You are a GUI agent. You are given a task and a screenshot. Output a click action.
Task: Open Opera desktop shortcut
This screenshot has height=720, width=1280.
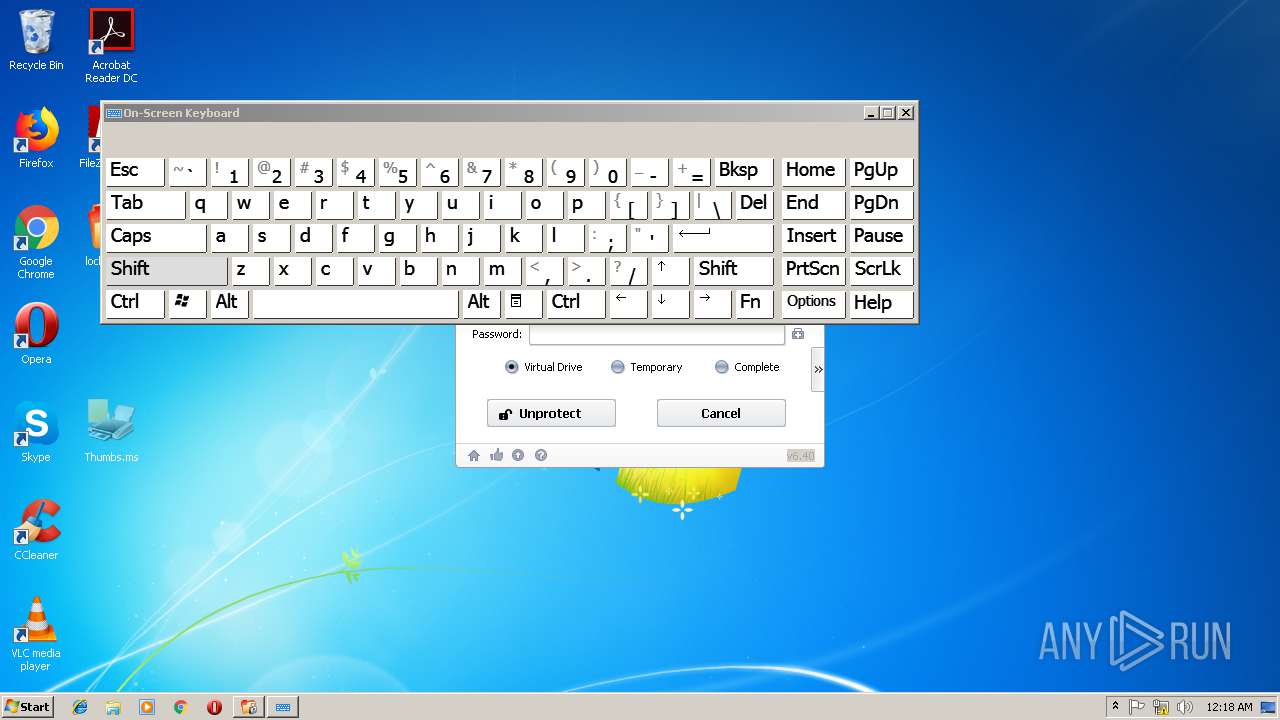tap(36, 334)
